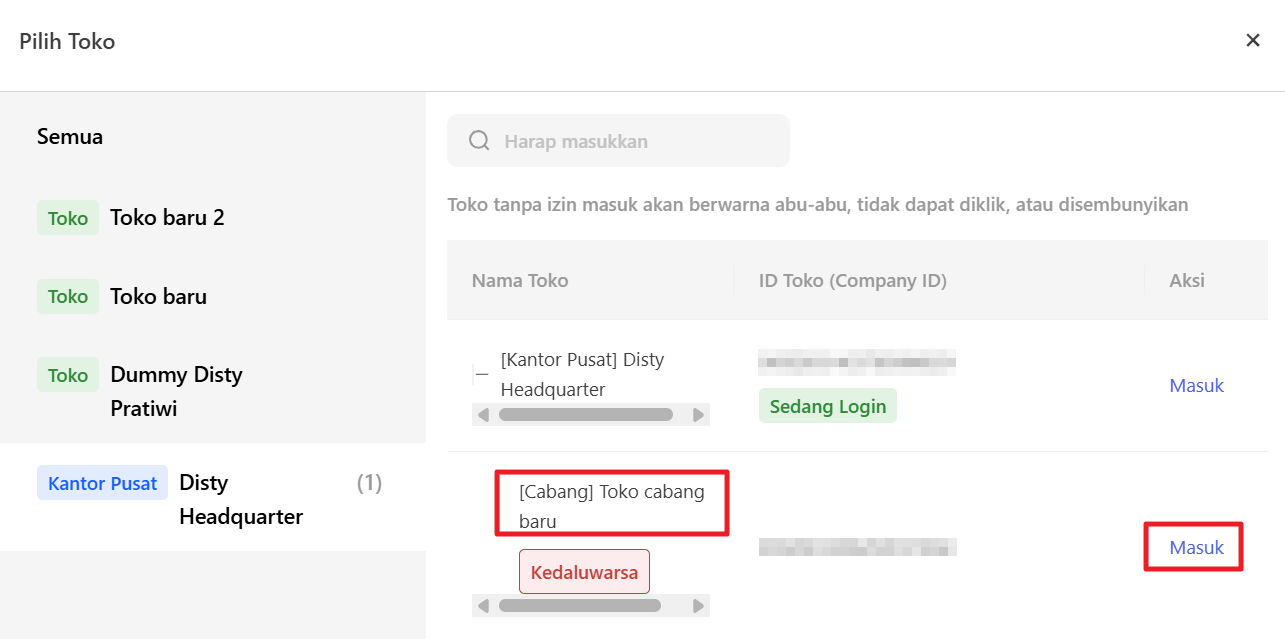Click Masuk for Toko cabang baru
1285x639 pixels.
(x=1196, y=548)
